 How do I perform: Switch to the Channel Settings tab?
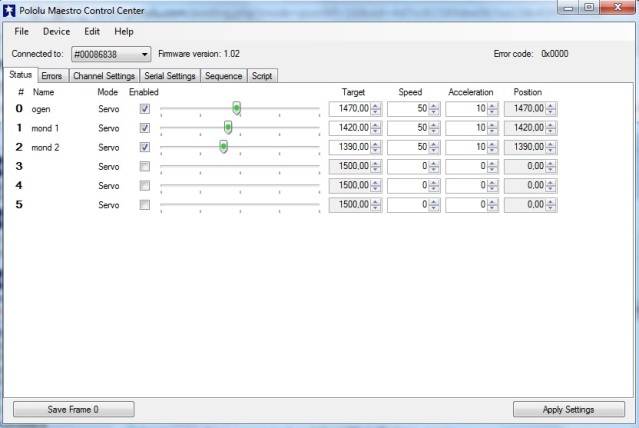[104, 75]
